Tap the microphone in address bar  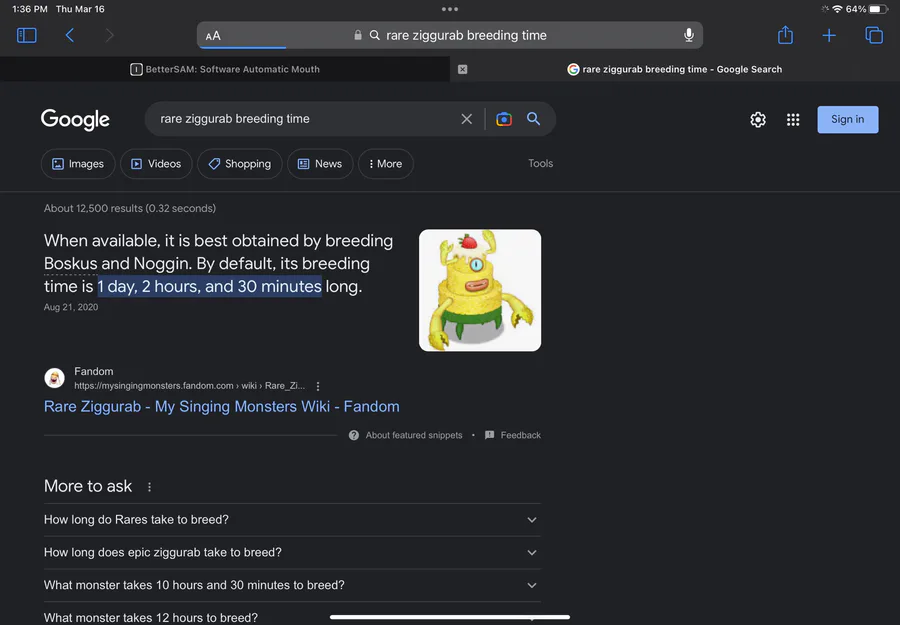[689, 35]
